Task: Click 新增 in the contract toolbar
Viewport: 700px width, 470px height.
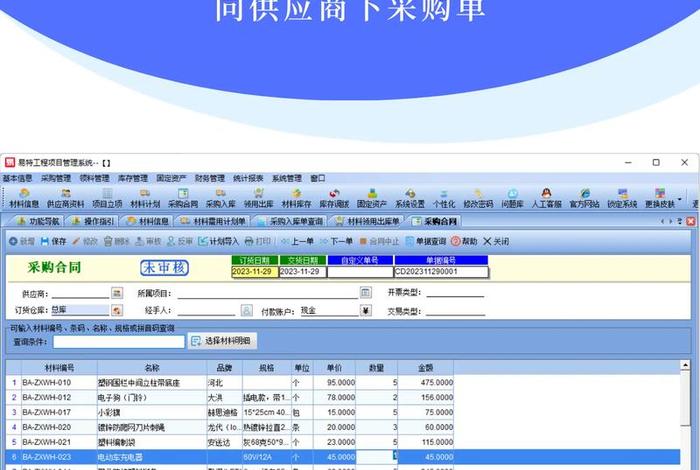Action: click(22, 241)
